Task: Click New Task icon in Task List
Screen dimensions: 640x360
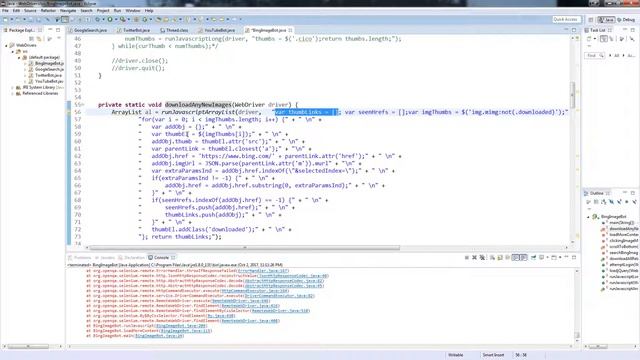Action: 589,39
